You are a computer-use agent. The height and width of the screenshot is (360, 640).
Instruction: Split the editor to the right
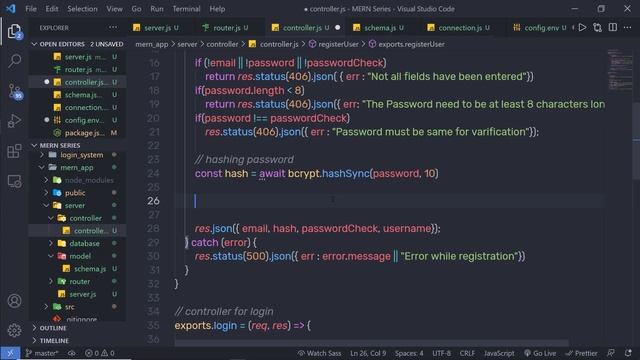point(613,28)
